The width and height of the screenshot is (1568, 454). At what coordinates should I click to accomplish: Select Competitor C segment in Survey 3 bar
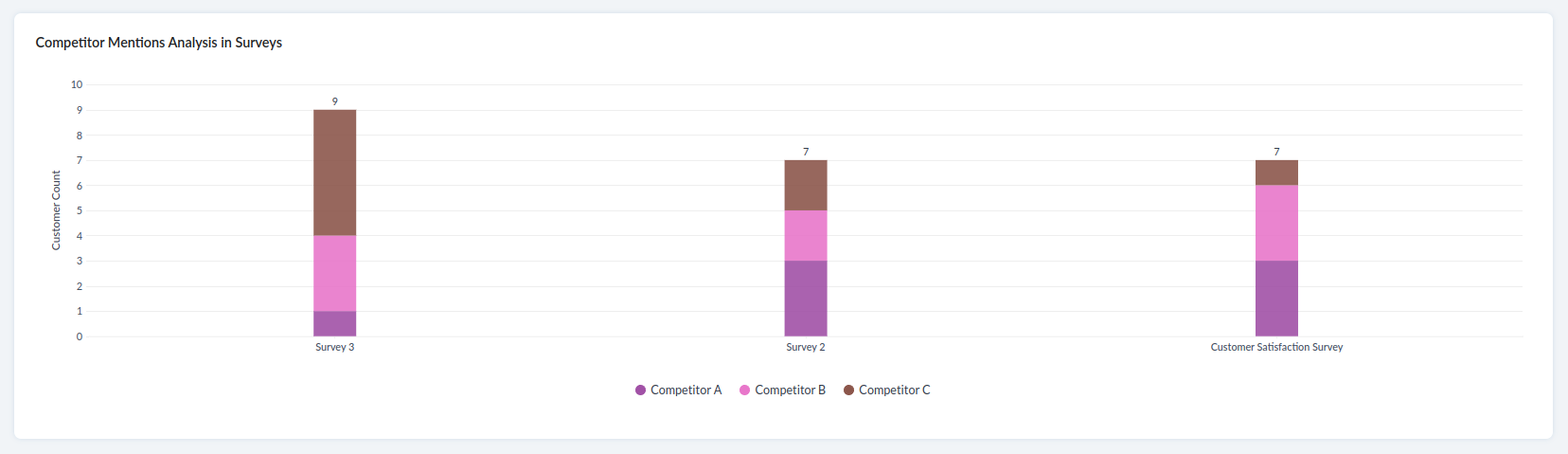pos(335,173)
